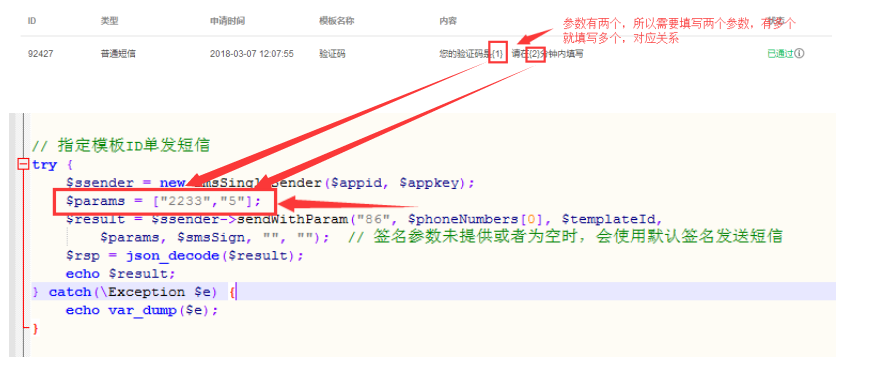Click the var_dump($e) line
The width and height of the screenshot is (870, 368).
click(x=142, y=310)
